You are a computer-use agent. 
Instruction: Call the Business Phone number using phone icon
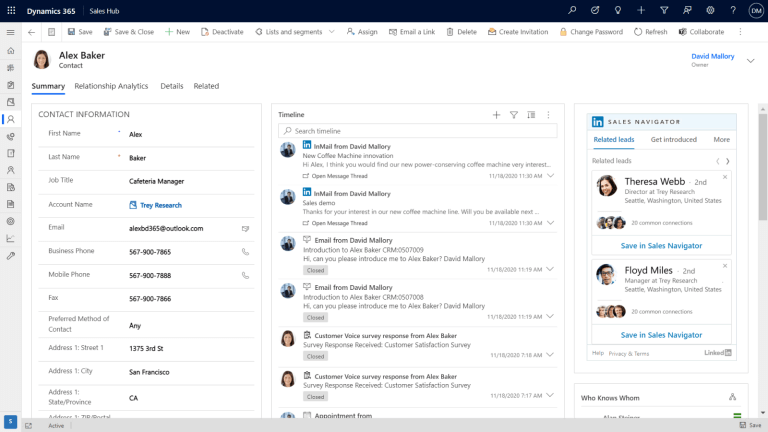[x=245, y=252]
